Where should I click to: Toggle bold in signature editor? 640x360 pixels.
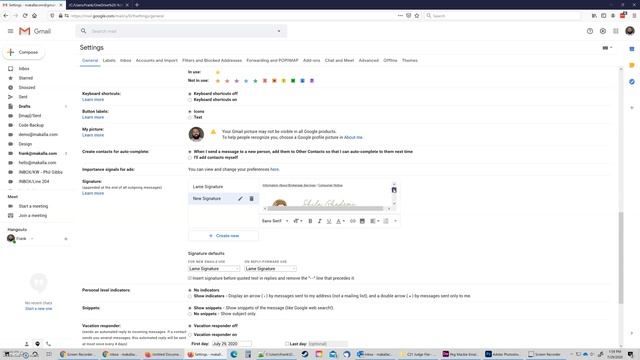point(310,221)
